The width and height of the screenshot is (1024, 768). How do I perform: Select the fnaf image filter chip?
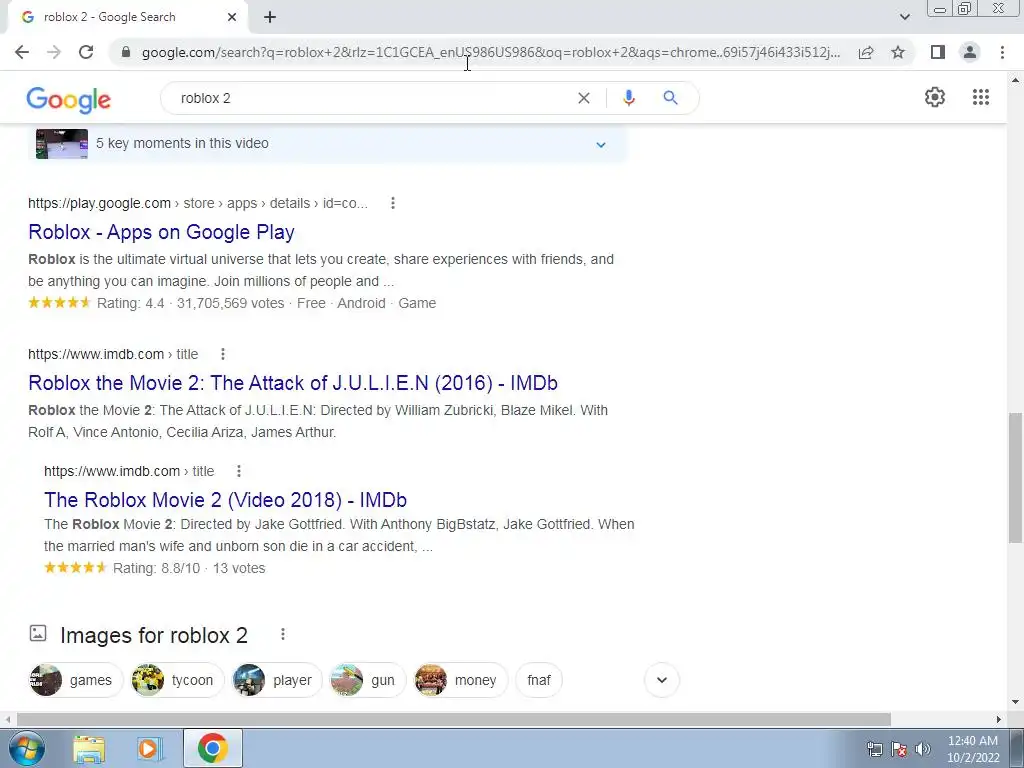[x=539, y=680]
